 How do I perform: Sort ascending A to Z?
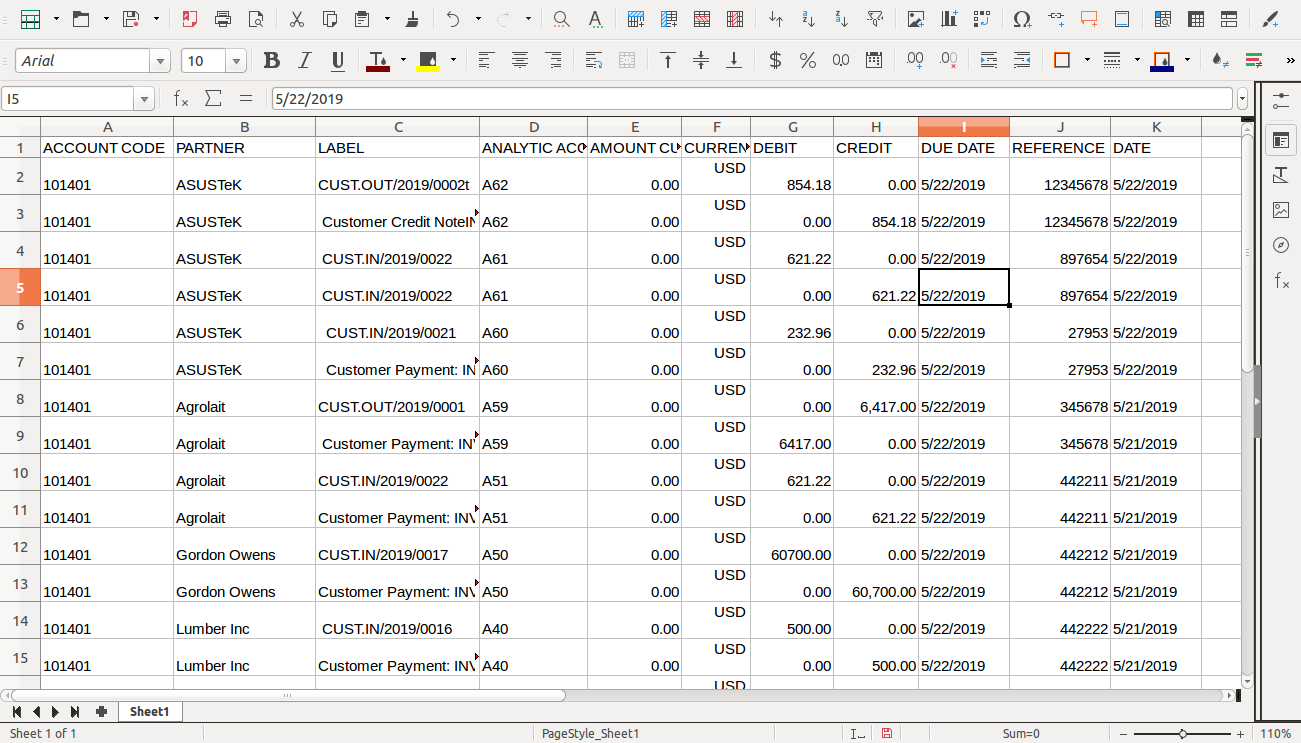tap(809, 19)
